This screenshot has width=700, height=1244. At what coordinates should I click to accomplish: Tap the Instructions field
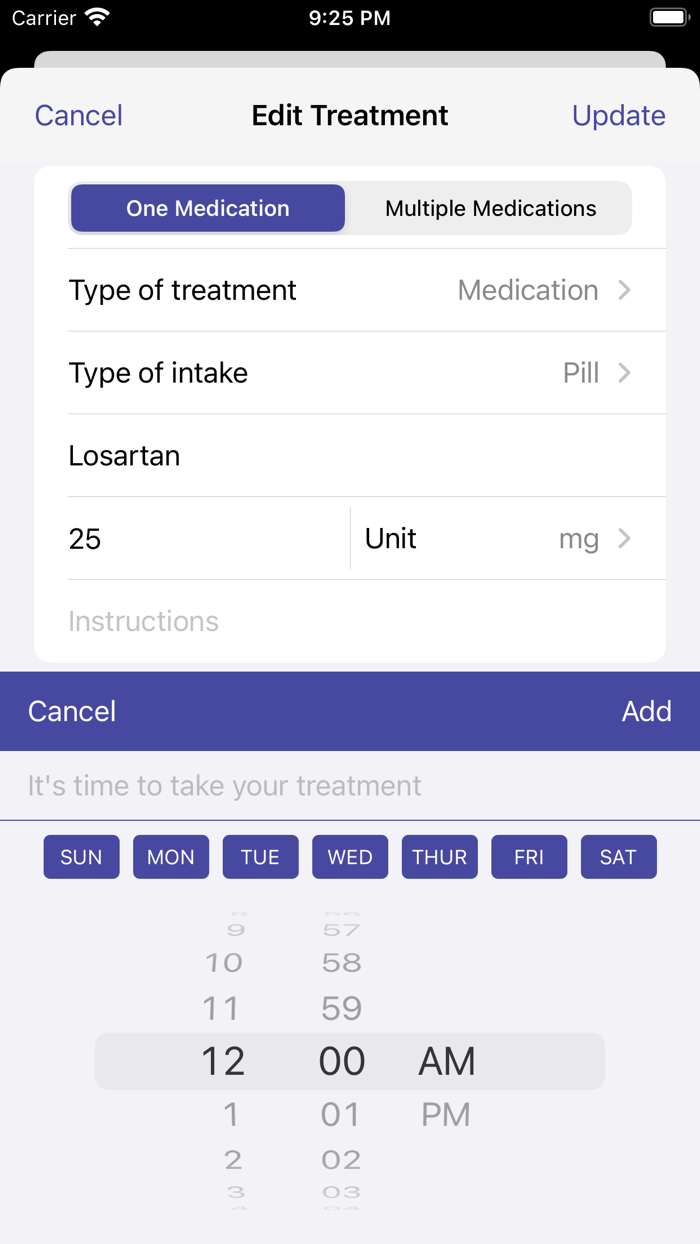[x=143, y=621]
